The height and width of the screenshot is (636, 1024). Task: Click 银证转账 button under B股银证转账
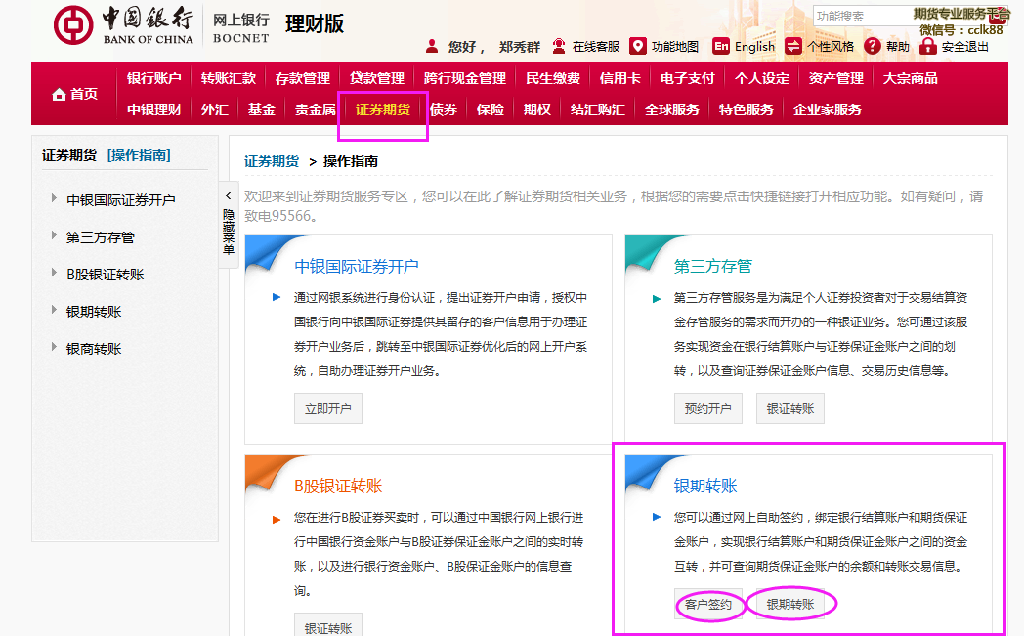tap(328, 627)
